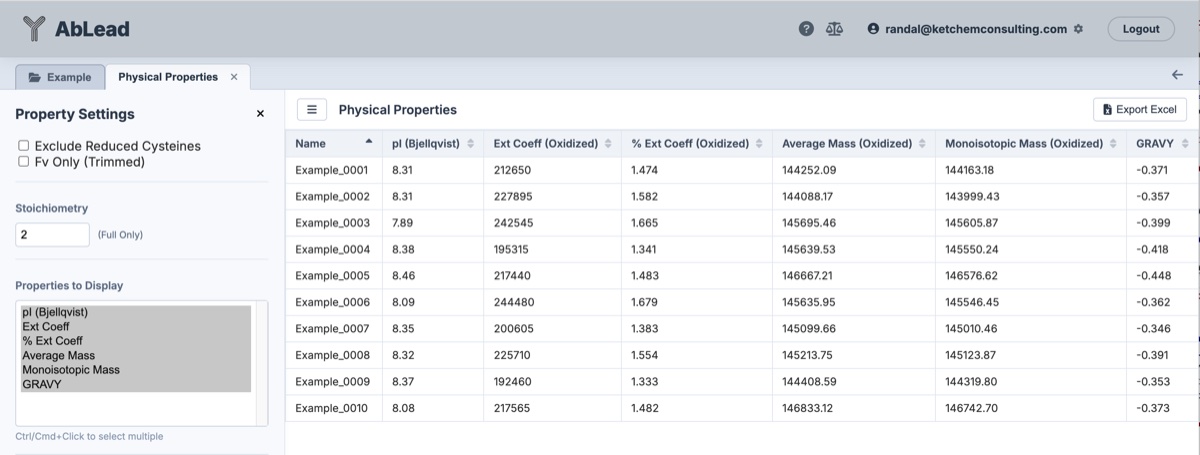The image size is (1200, 455).
Task: Close the Property Settings panel
Action: 260,114
